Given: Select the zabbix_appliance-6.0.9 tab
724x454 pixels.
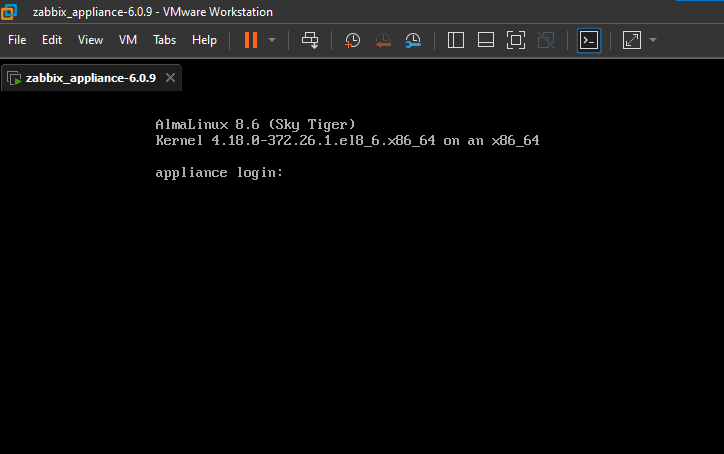Looking at the screenshot, I should (x=90, y=78).
